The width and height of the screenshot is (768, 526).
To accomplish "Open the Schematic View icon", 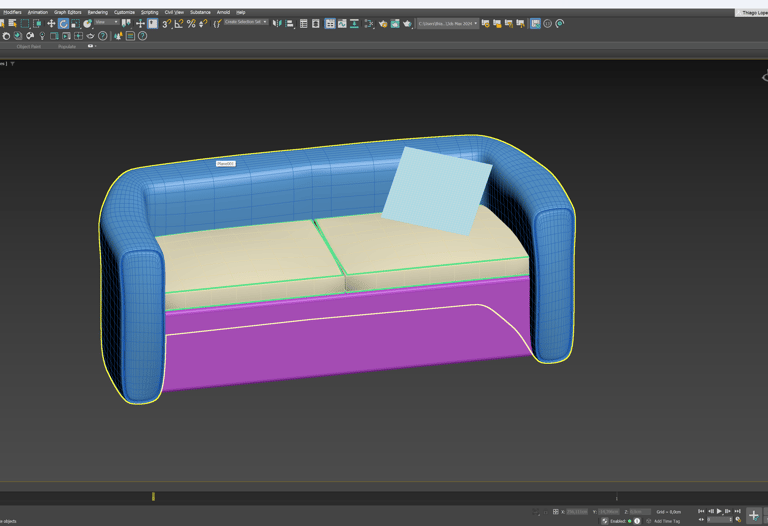I will pyautogui.click(x=354, y=23).
